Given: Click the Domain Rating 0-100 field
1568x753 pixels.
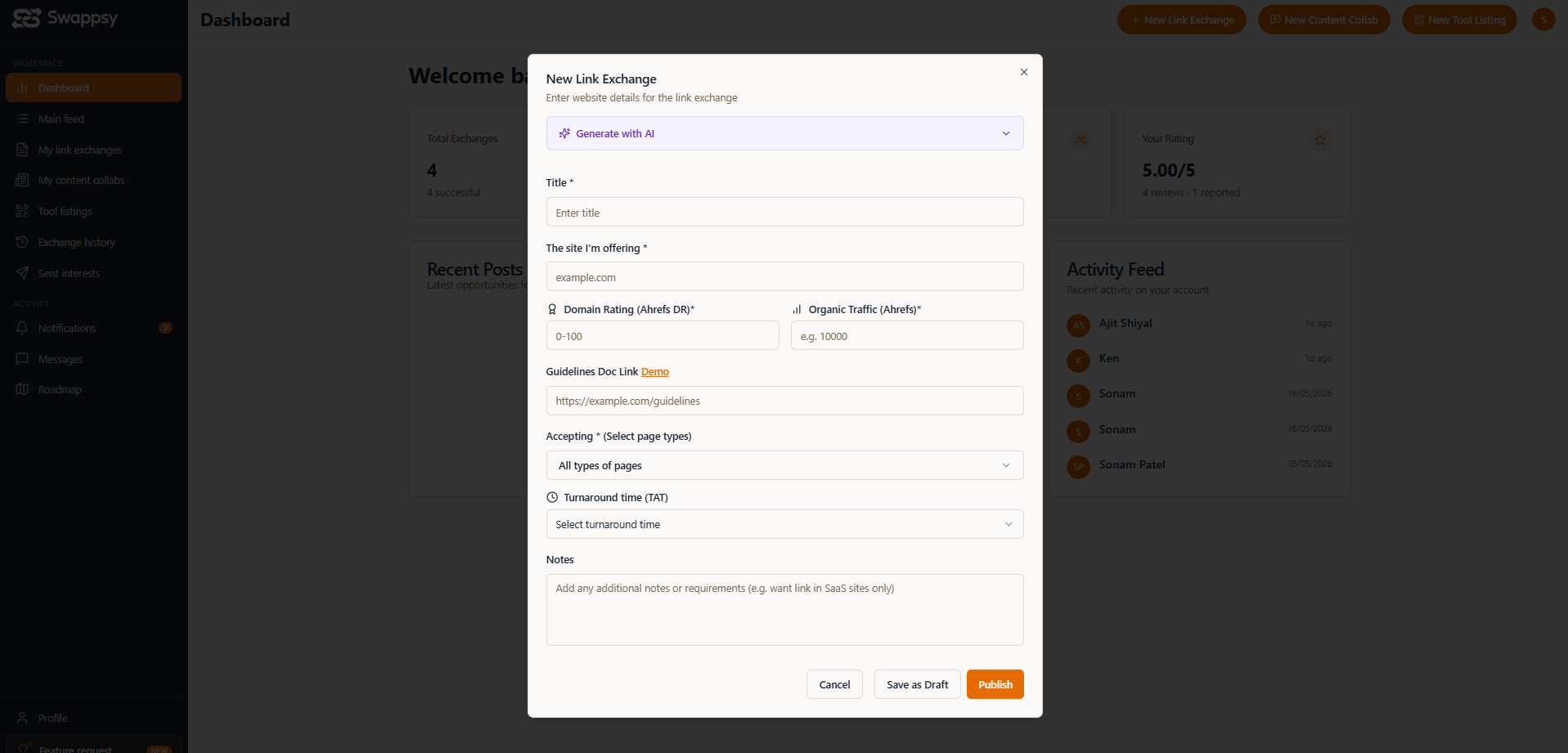Looking at the screenshot, I should point(663,335).
